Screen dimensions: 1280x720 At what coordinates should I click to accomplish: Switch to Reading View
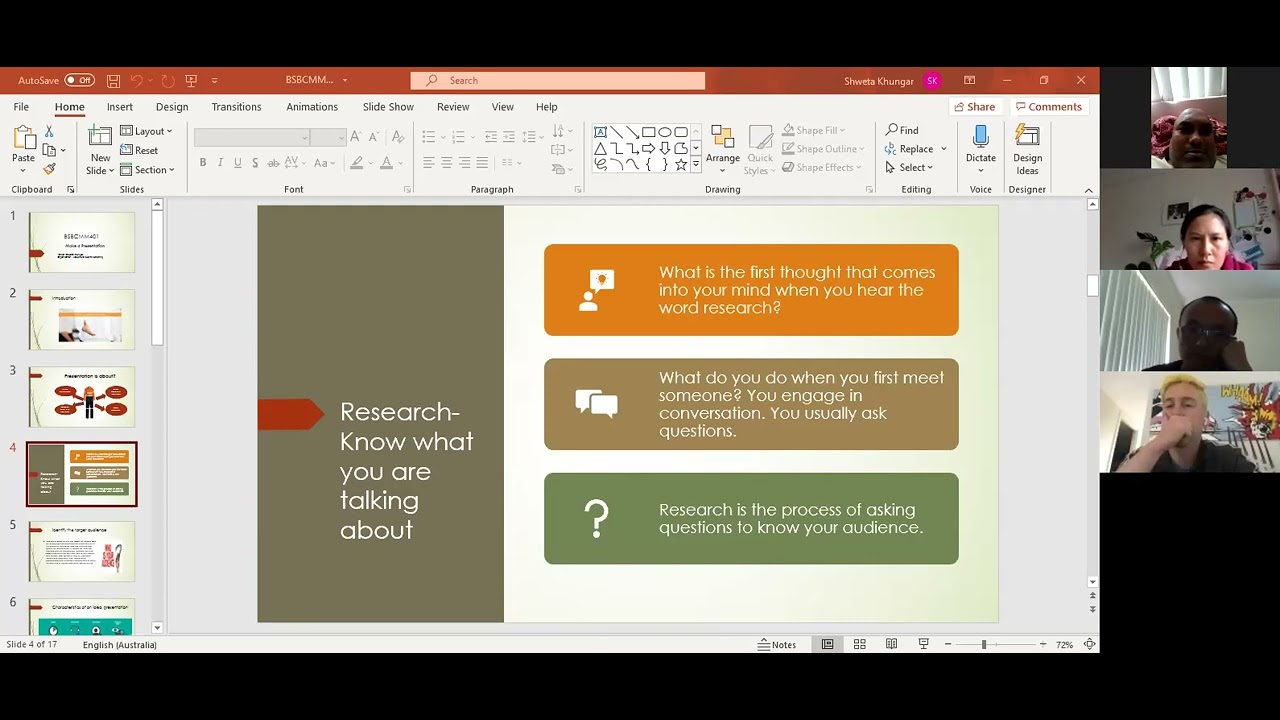[891, 645]
